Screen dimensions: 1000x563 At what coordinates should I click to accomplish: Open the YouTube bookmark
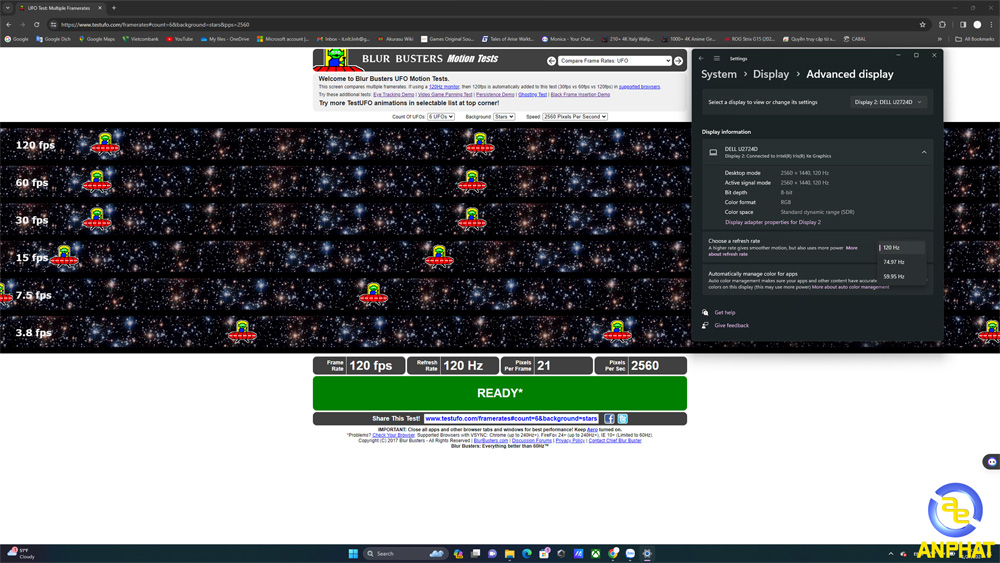pyautogui.click(x=180, y=39)
